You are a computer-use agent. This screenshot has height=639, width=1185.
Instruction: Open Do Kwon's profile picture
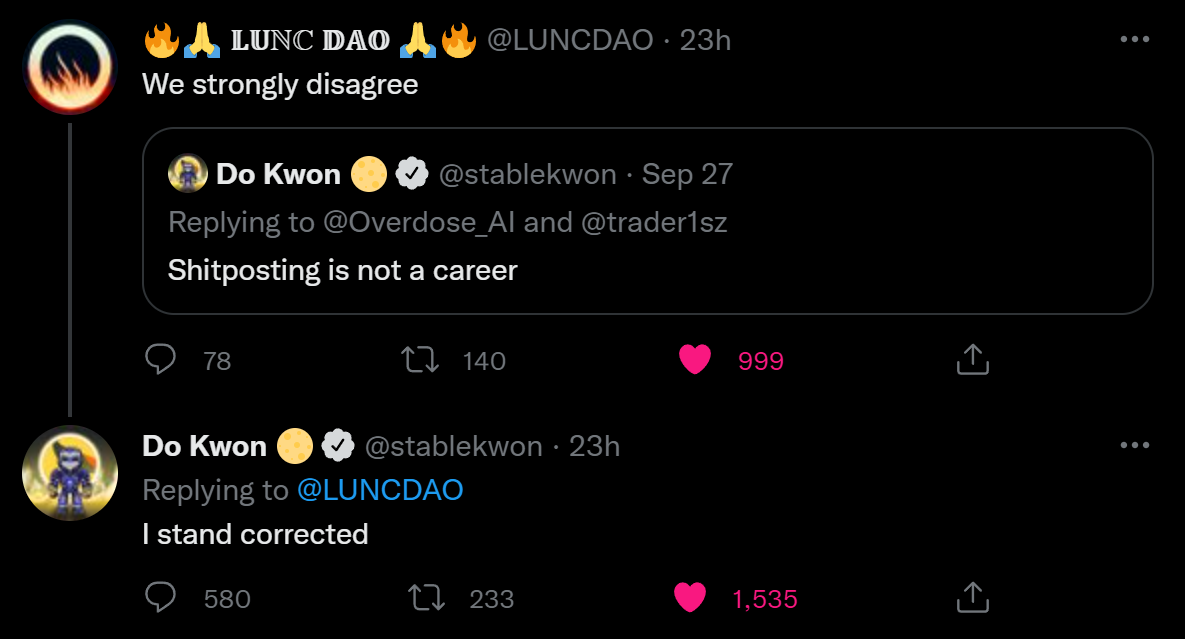[70, 473]
